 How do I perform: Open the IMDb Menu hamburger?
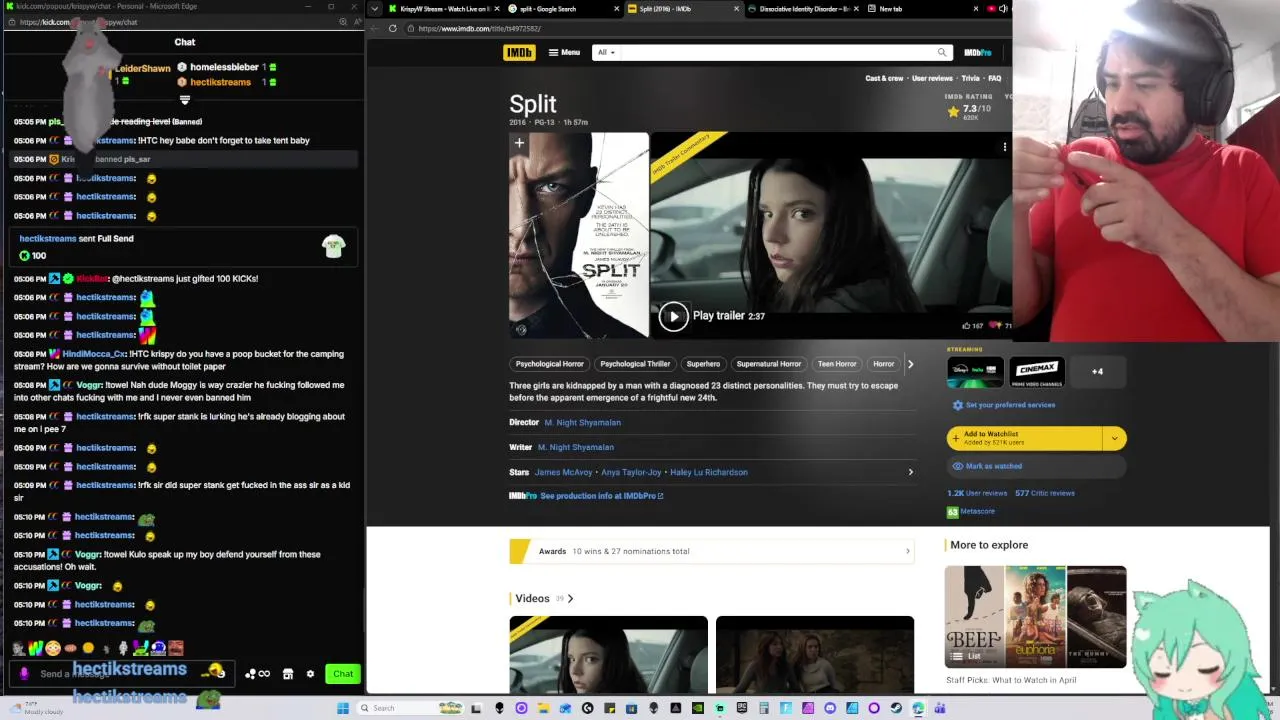(x=564, y=52)
